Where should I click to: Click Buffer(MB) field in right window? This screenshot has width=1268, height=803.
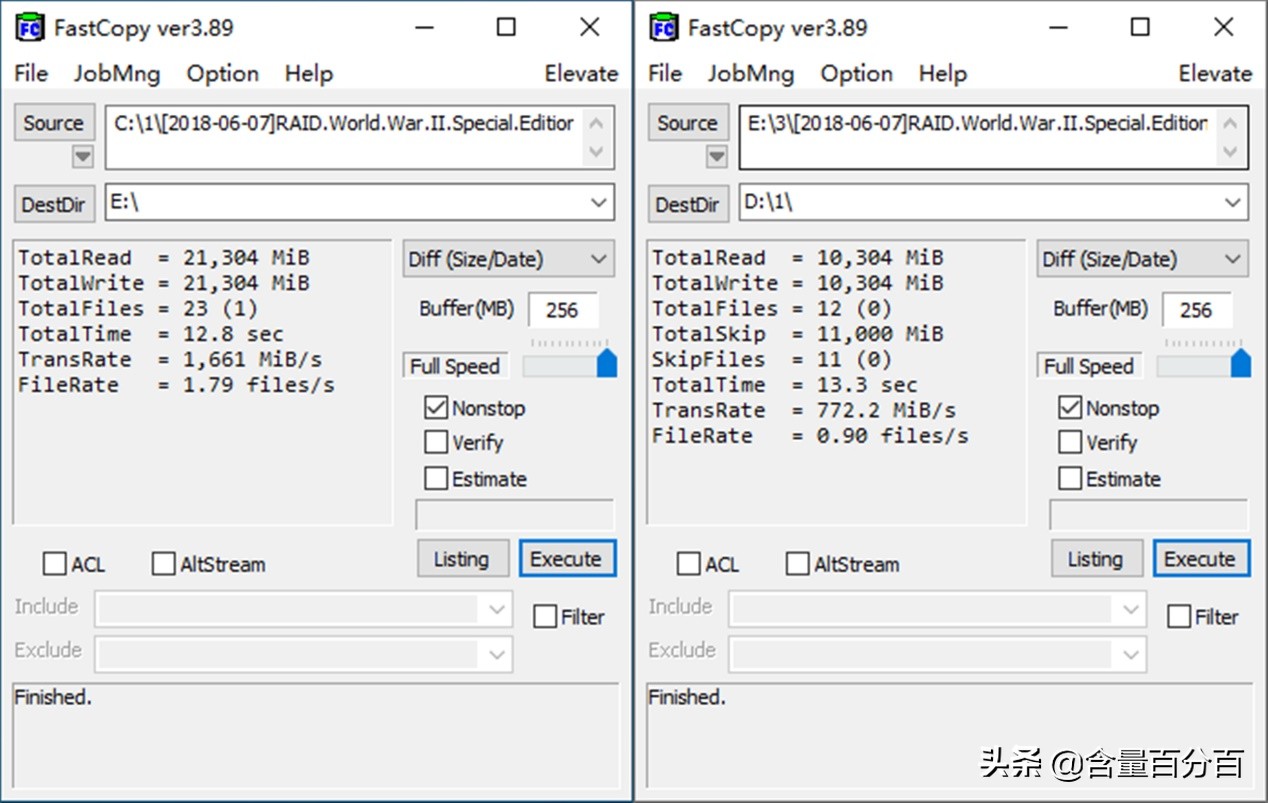(x=1197, y=310)
